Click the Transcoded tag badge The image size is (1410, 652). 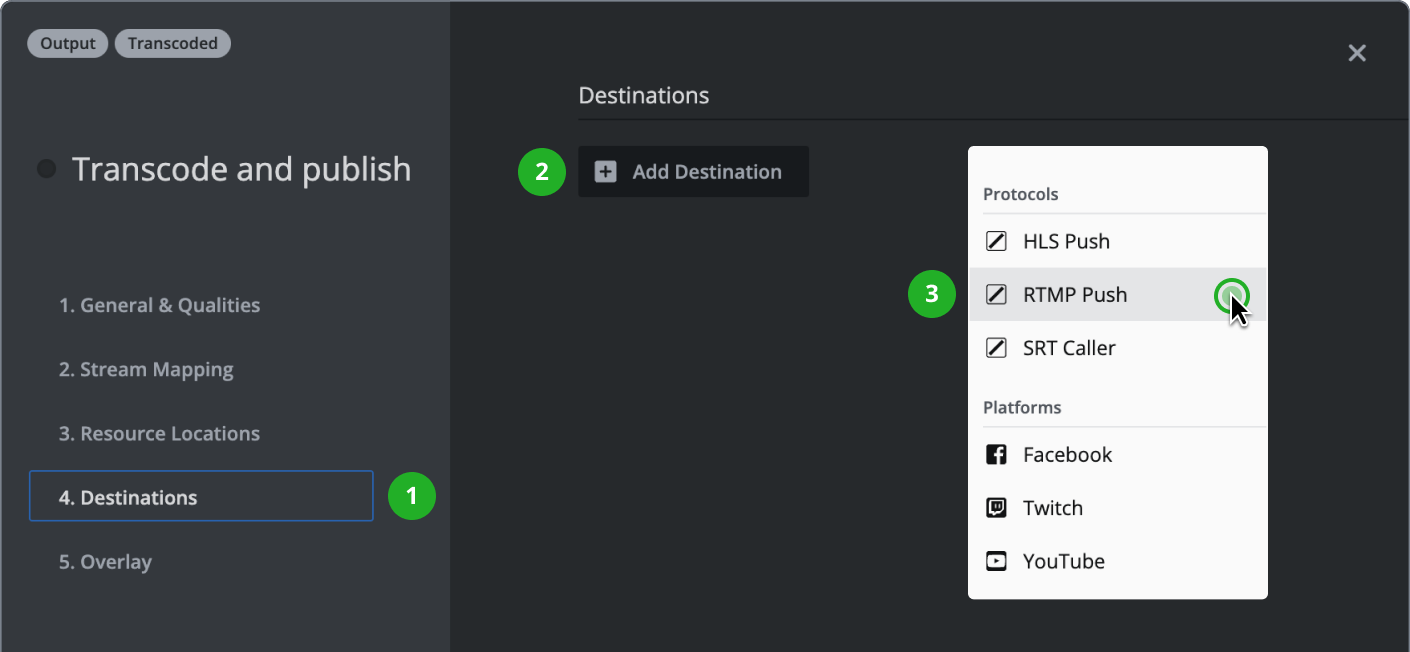(x=173, y=44)
